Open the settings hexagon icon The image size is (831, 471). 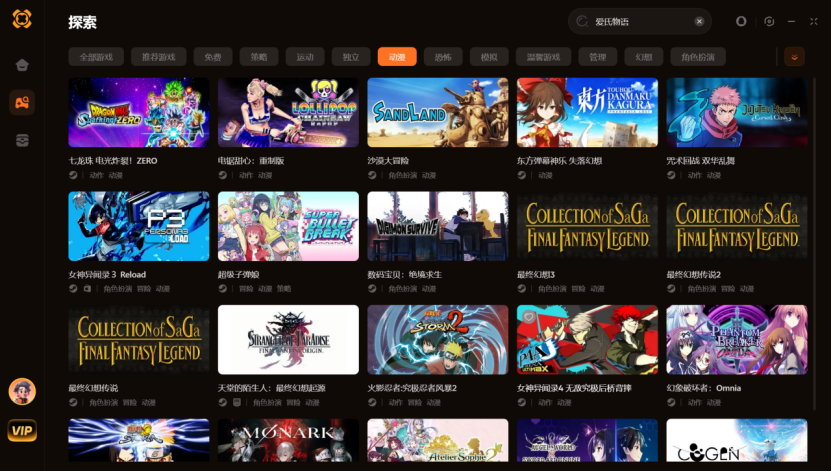click(x=769, y=21)
